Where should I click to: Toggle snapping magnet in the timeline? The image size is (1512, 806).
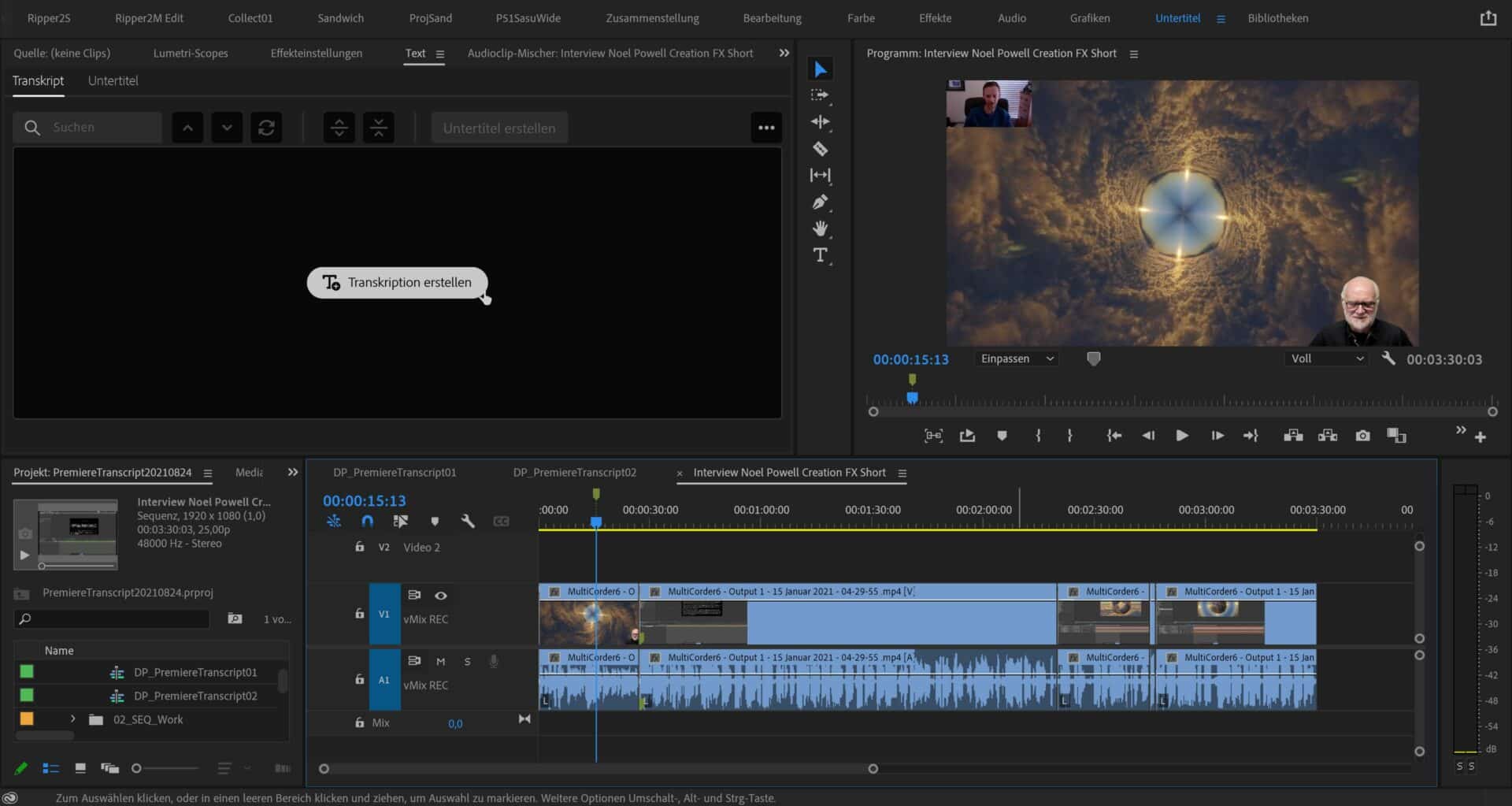[367, 521]
